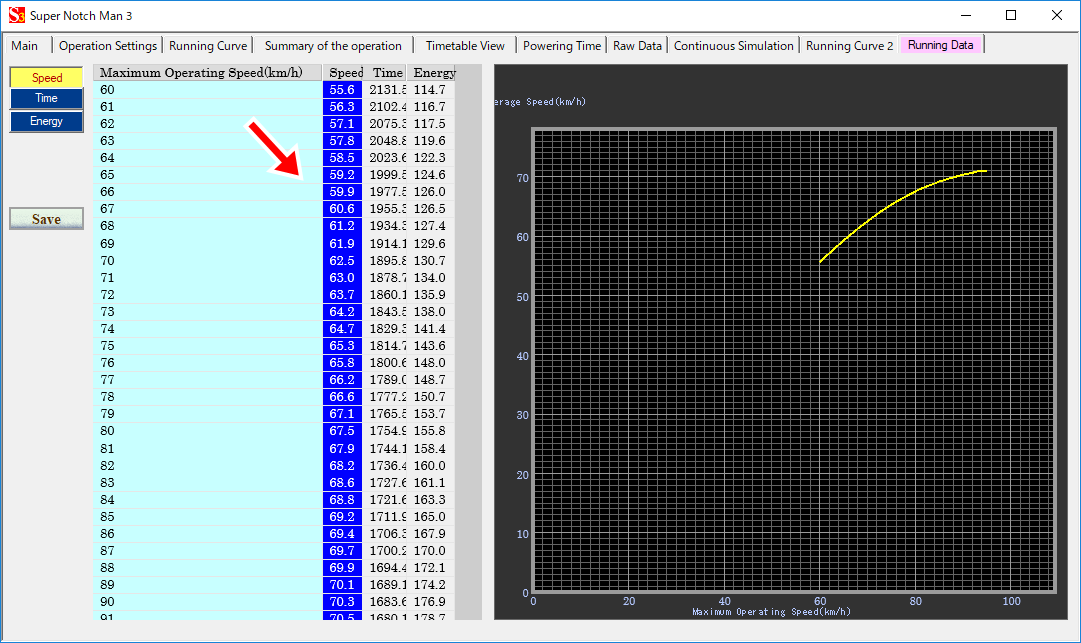Click the Time column header
This screenshot has height=643, width=1081.
tap(387, 73)
